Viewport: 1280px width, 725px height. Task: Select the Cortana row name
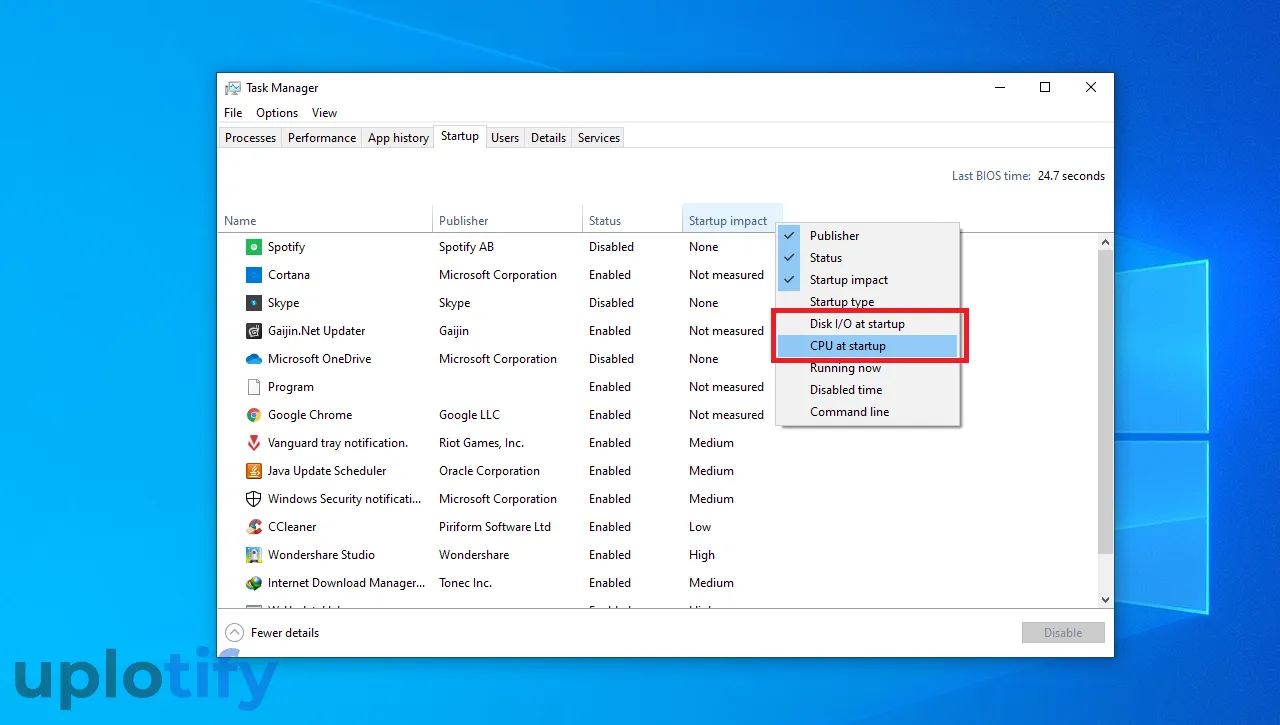pos(289,275)
